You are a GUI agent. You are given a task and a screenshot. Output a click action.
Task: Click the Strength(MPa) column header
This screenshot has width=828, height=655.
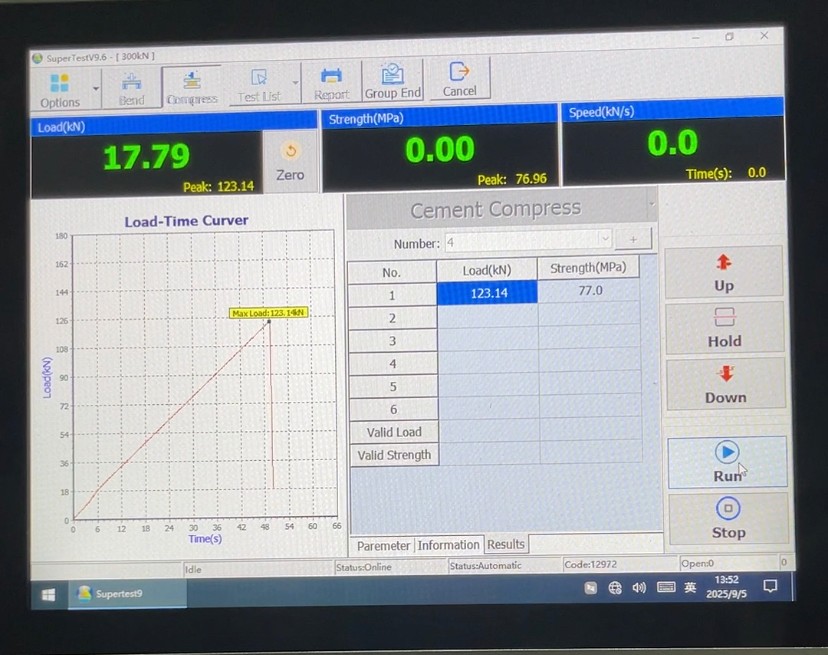click(x=588, y=268)
